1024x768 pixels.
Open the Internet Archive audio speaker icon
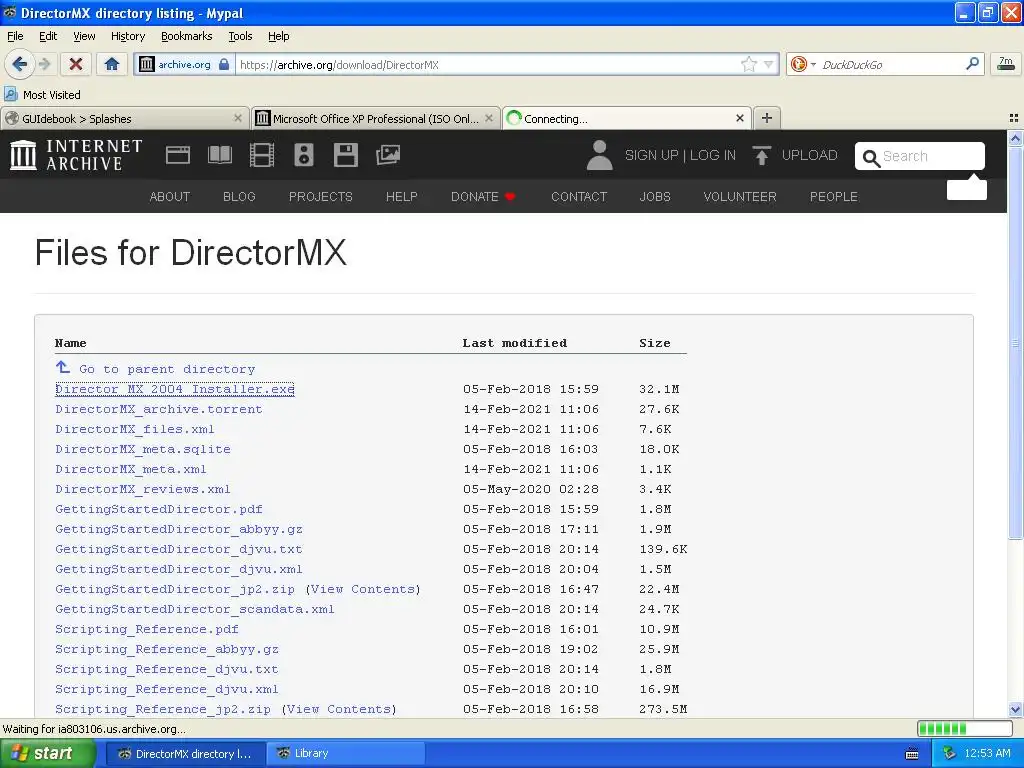(304, 155)
